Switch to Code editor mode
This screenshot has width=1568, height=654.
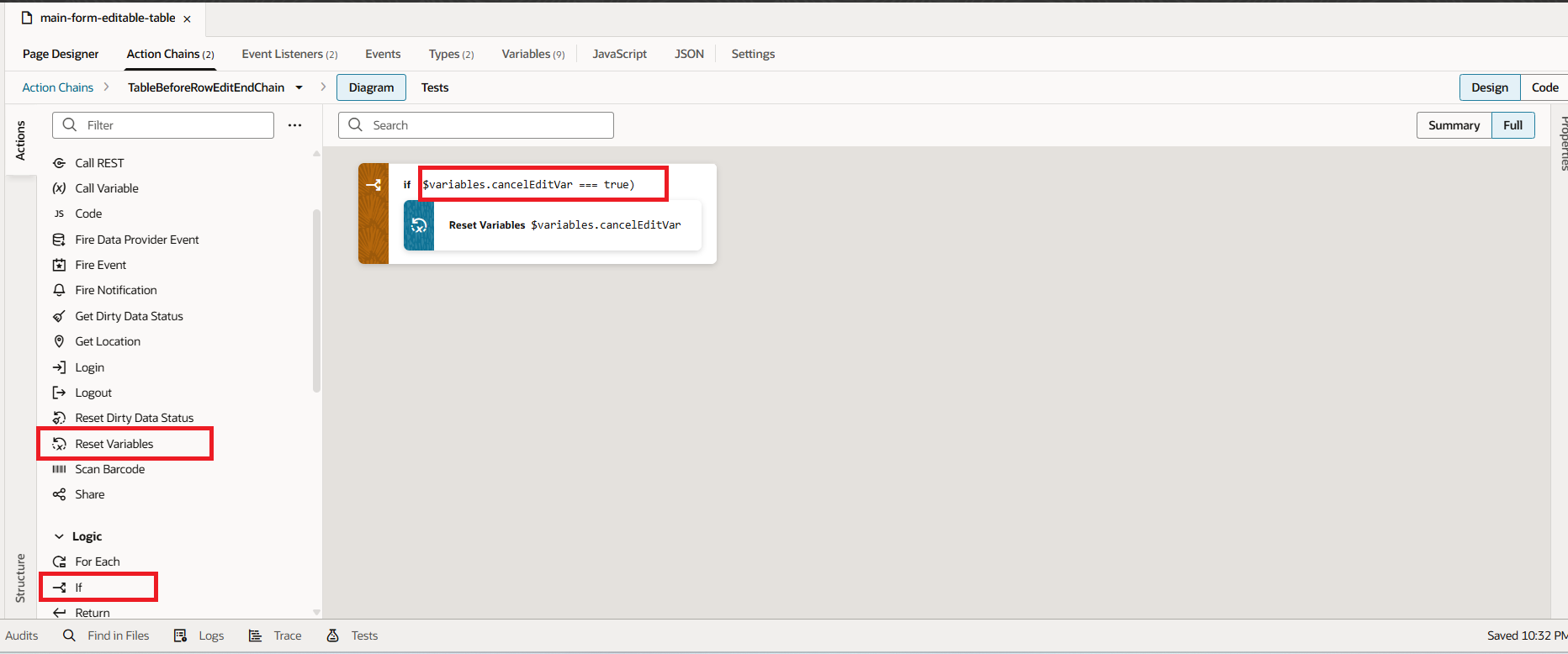[1544, 87]
